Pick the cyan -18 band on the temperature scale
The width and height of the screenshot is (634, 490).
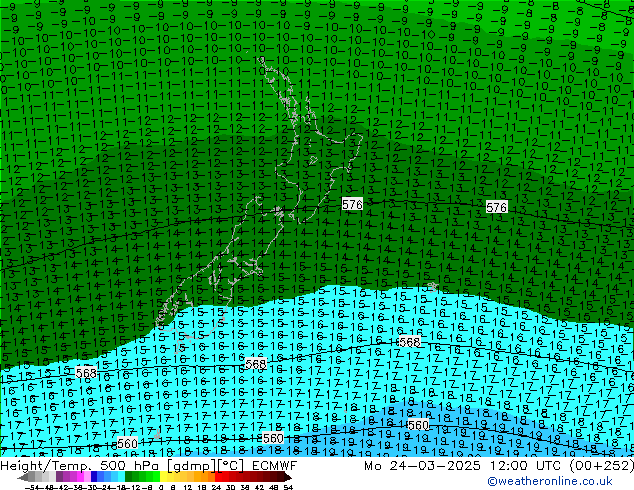(122, 478)
